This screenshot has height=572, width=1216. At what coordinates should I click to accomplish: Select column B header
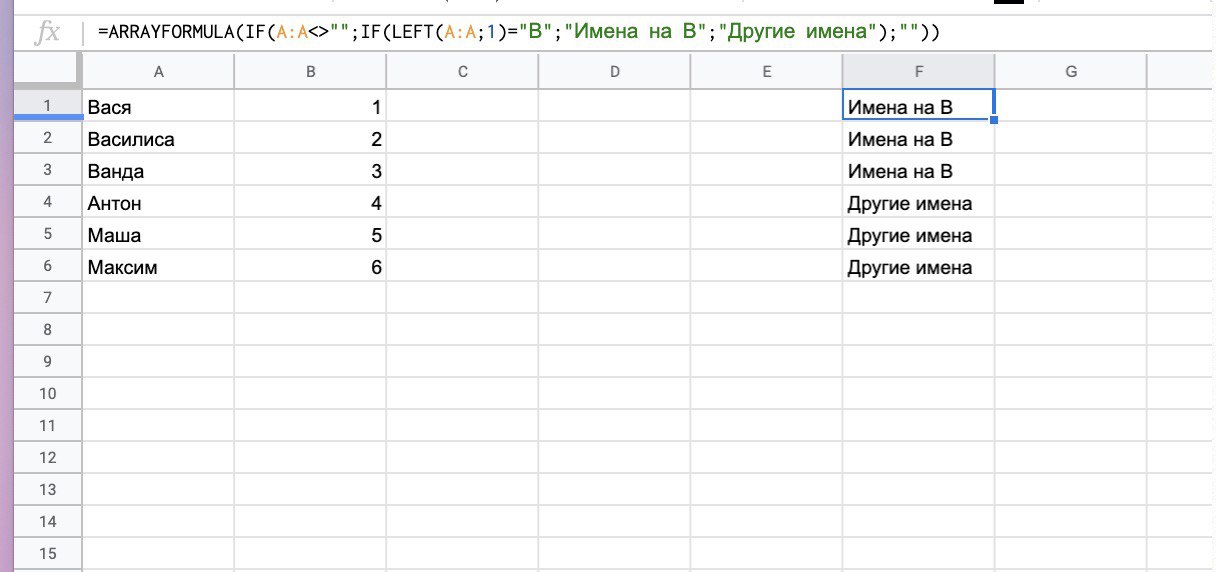coord(310,72)
